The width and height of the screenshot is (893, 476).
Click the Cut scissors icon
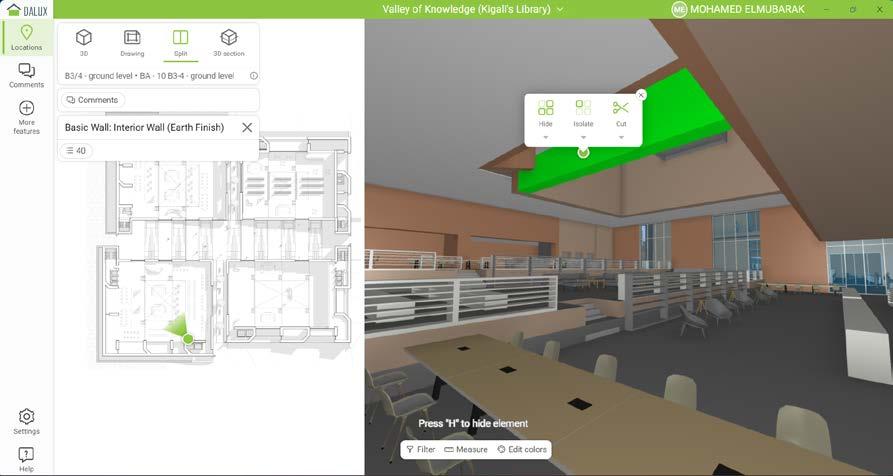[x=621, y=107]
